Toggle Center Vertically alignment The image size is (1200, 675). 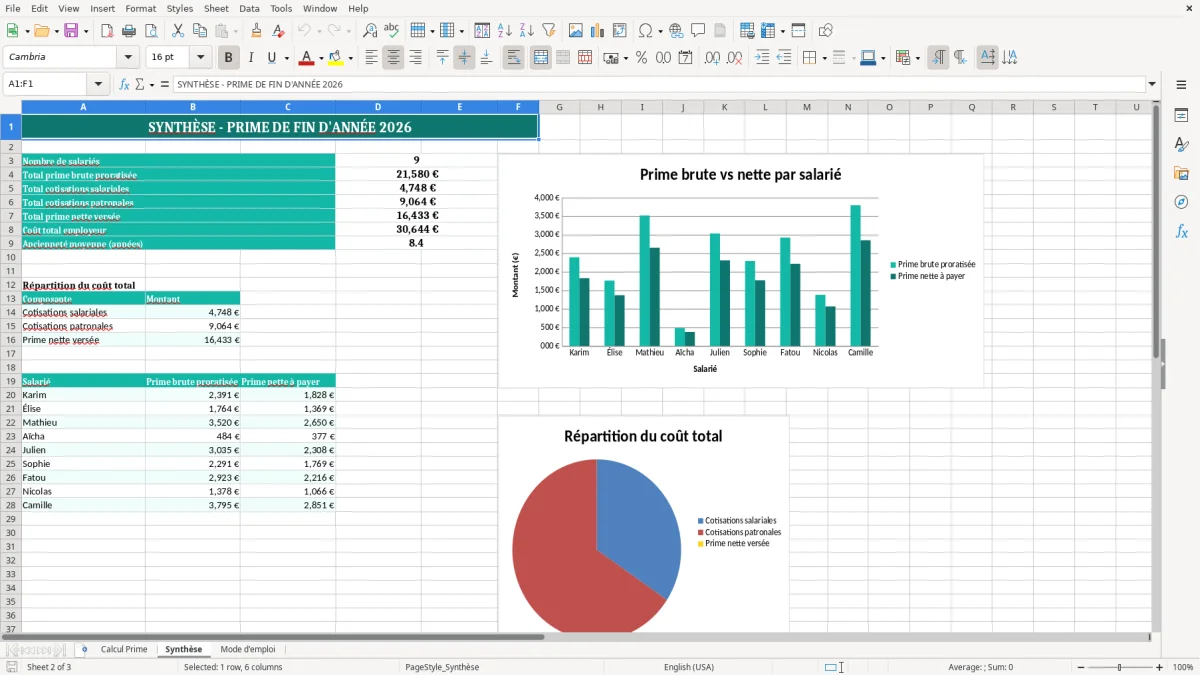point(464,58)
